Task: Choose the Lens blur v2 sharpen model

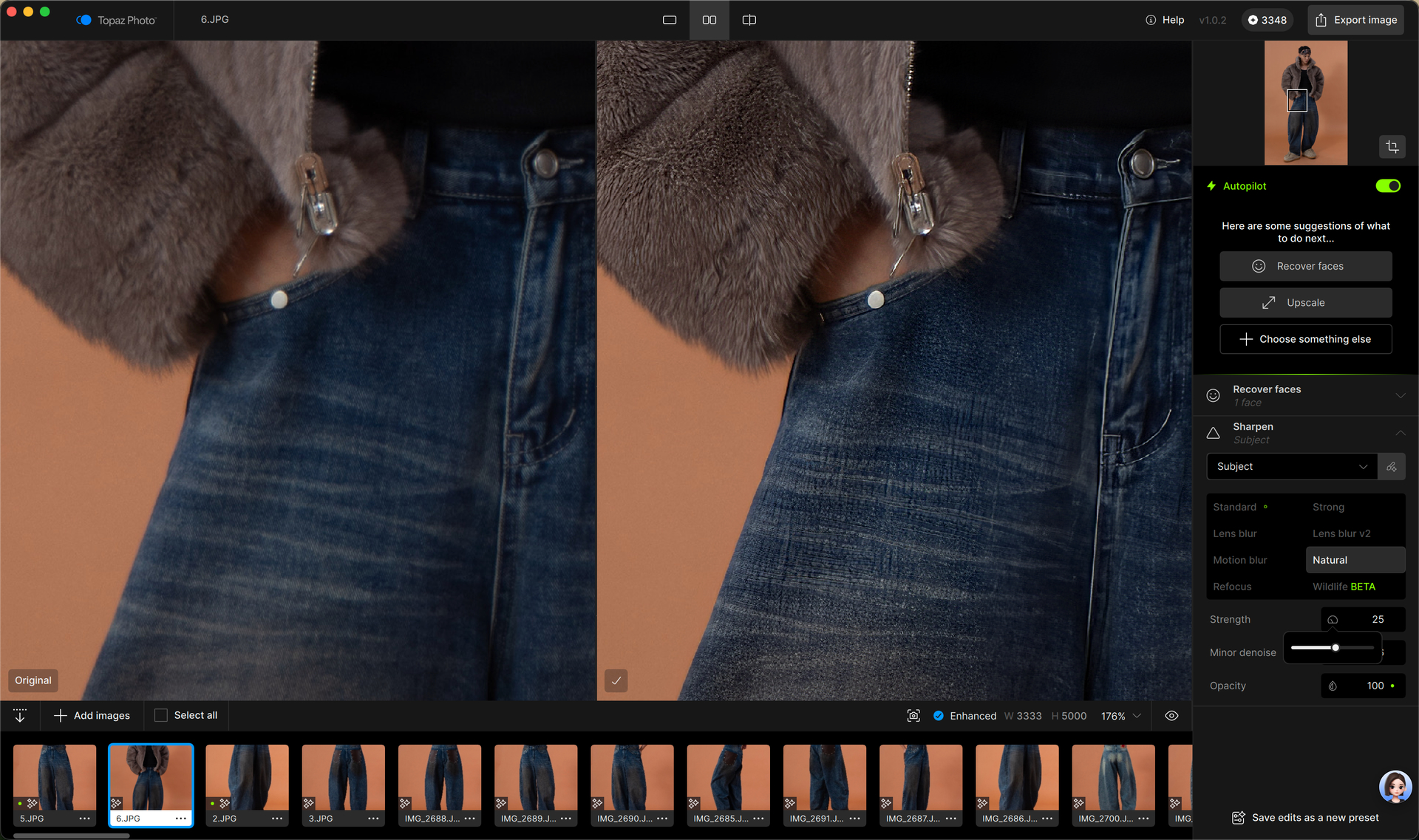Action: coord(1341,533)
